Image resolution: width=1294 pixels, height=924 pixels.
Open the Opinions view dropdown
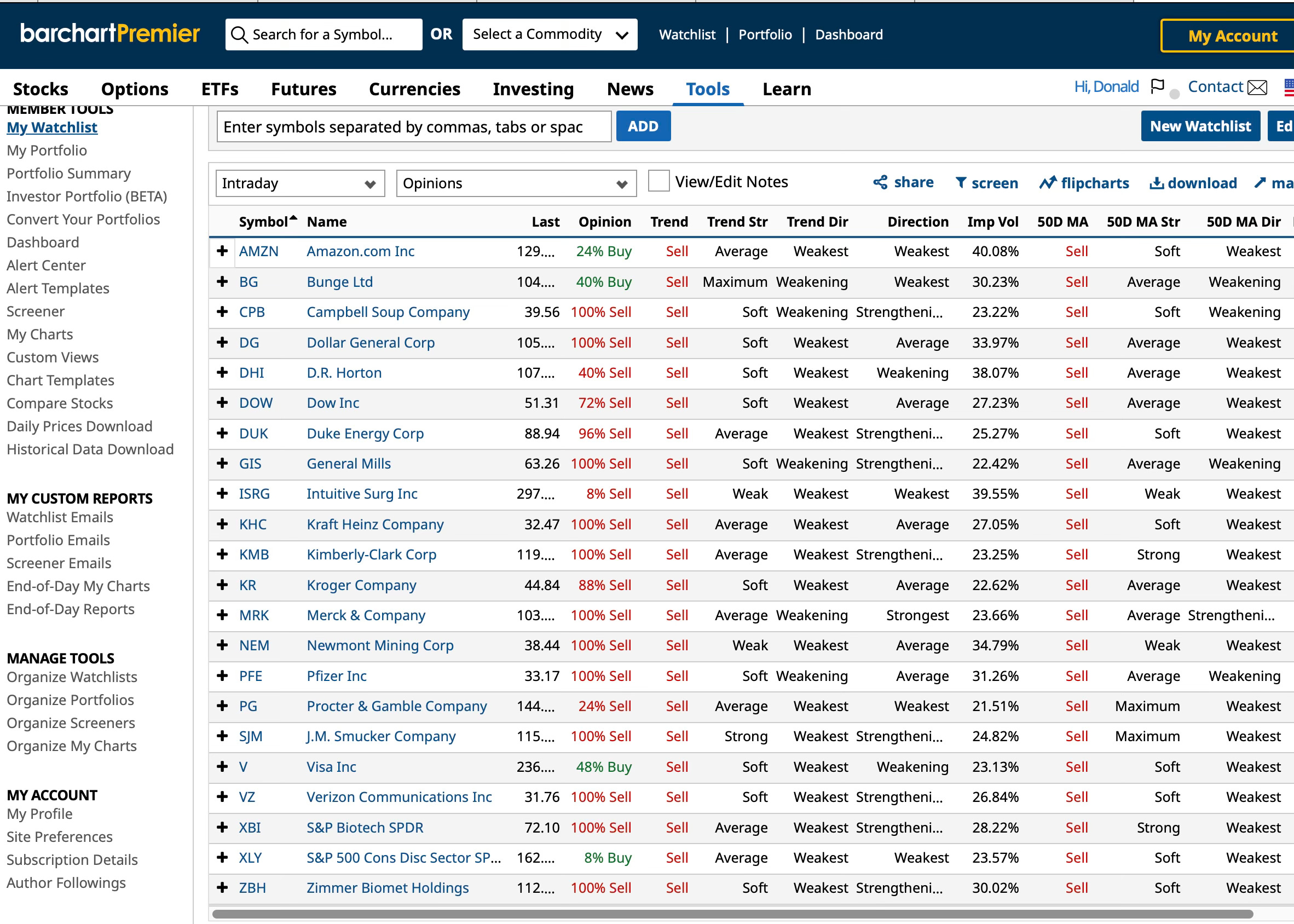point(516,183)
